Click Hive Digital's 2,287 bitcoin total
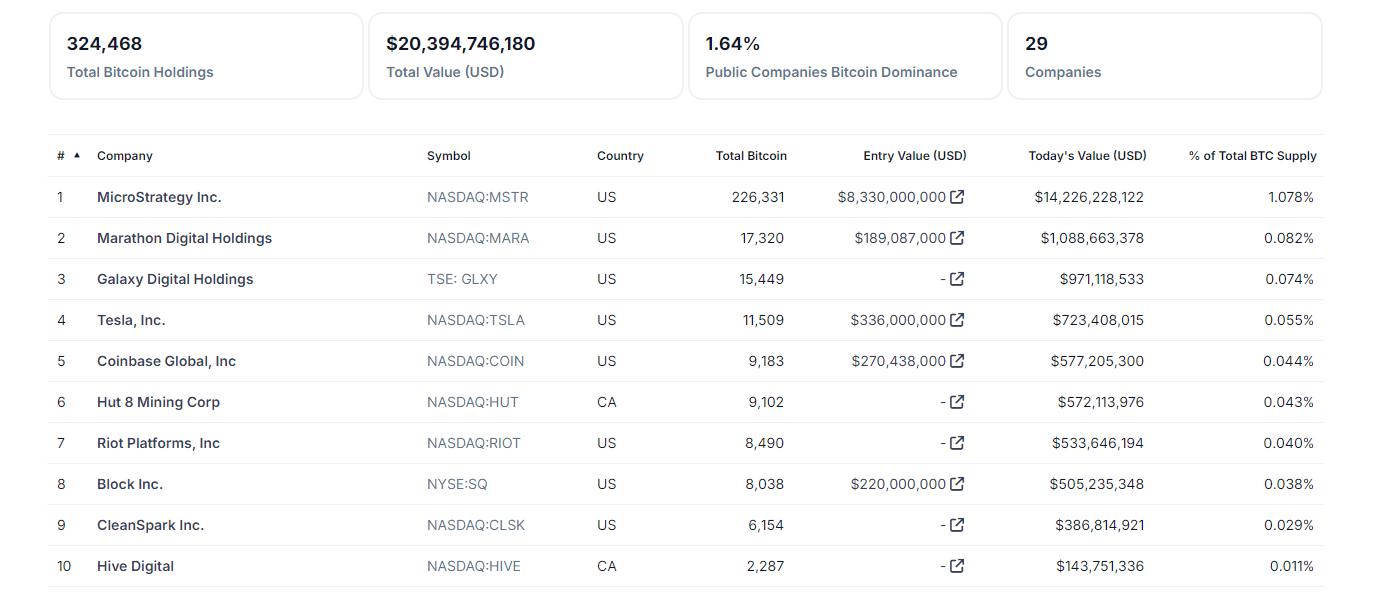Screen dimensions: 1375x592 click(766, 566)
